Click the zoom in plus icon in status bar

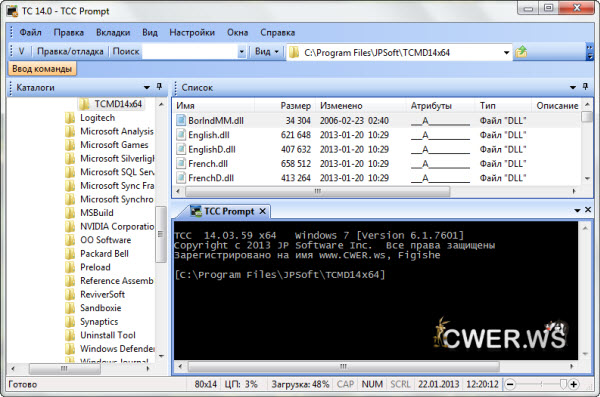(574, 384)
